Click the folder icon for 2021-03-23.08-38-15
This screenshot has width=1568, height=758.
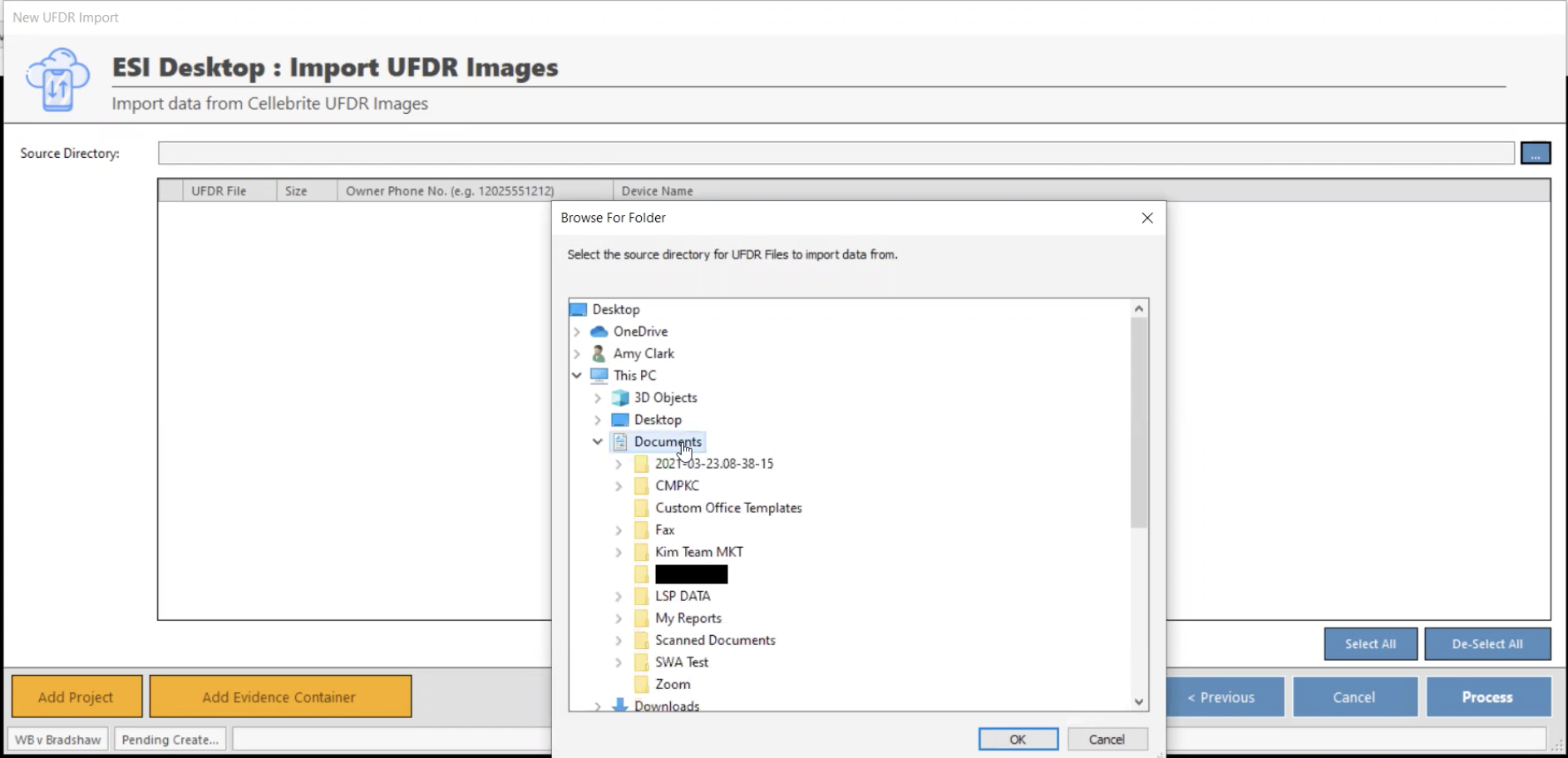pos(641,464)
